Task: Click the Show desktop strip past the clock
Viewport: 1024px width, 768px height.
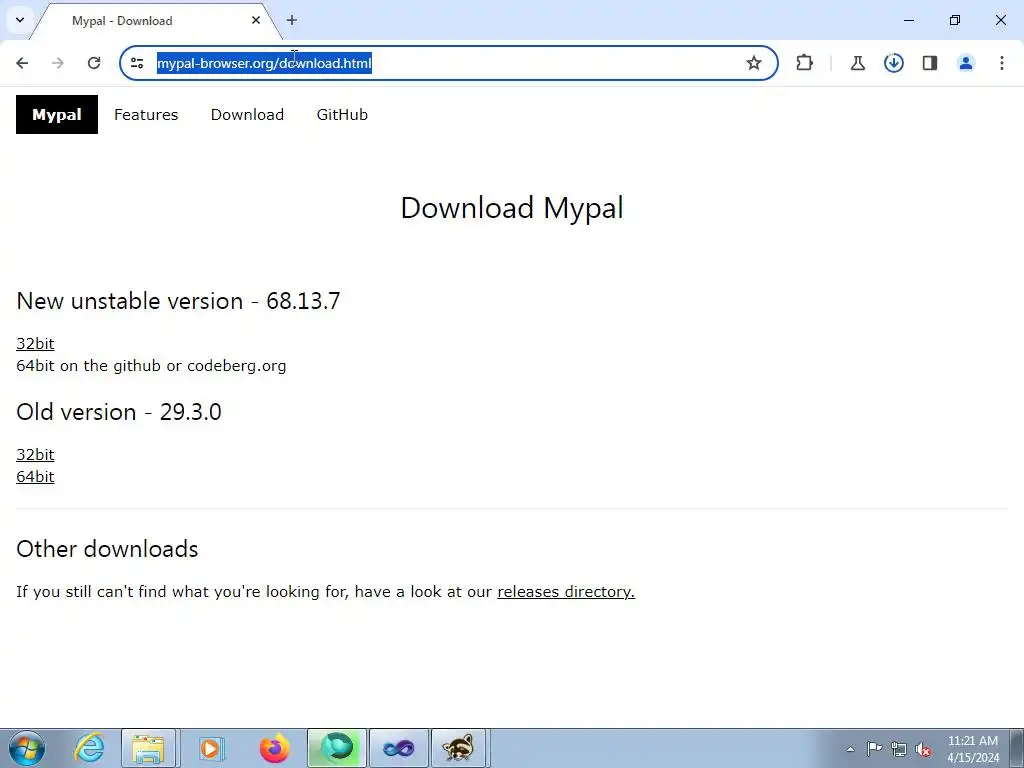Action: point(1017,748)
